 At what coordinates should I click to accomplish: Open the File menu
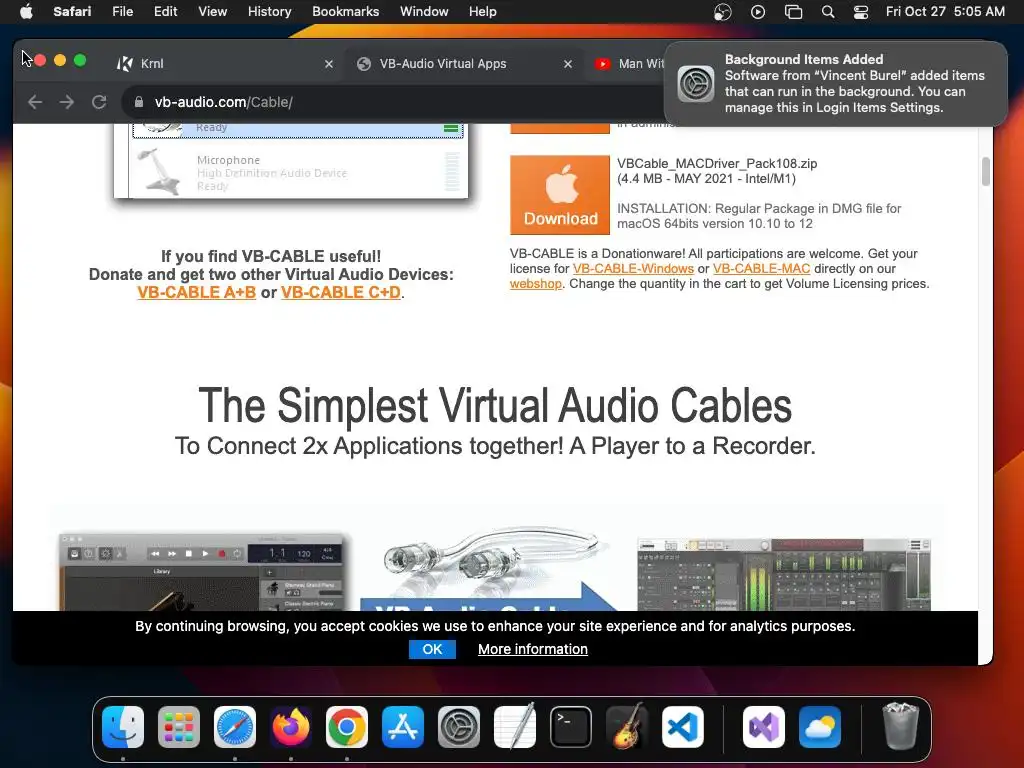point(122,11)
